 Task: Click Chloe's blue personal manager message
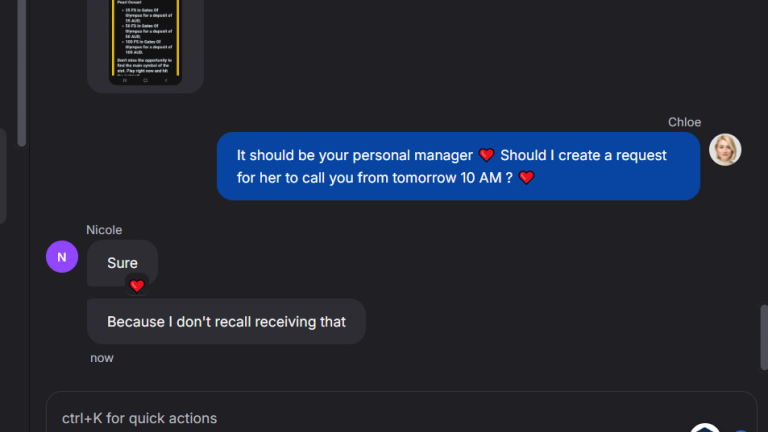click(x=458, y=166)
